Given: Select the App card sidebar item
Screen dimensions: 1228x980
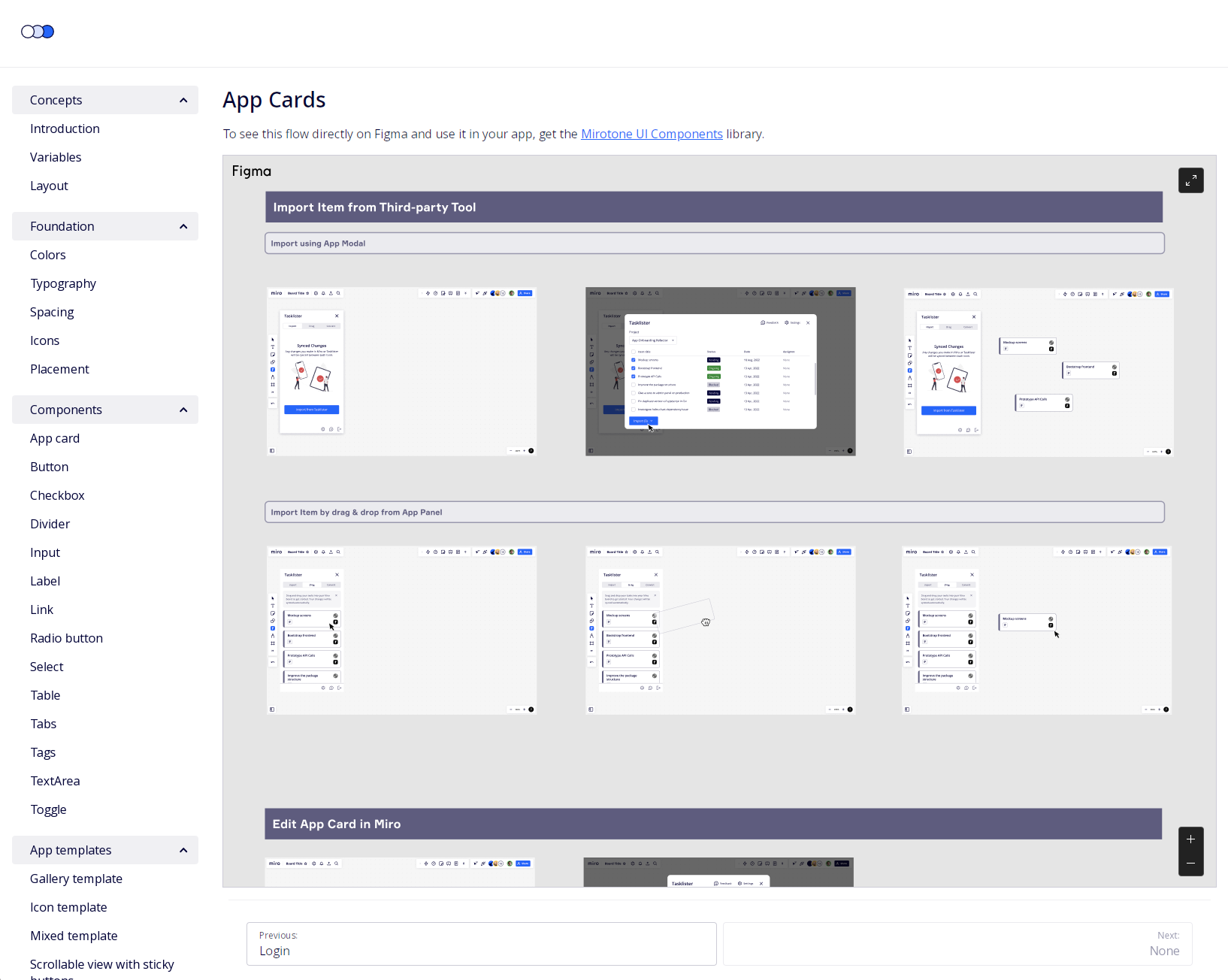Looking at the screenshot, I should pyautogui.click(x=55, y=438).
